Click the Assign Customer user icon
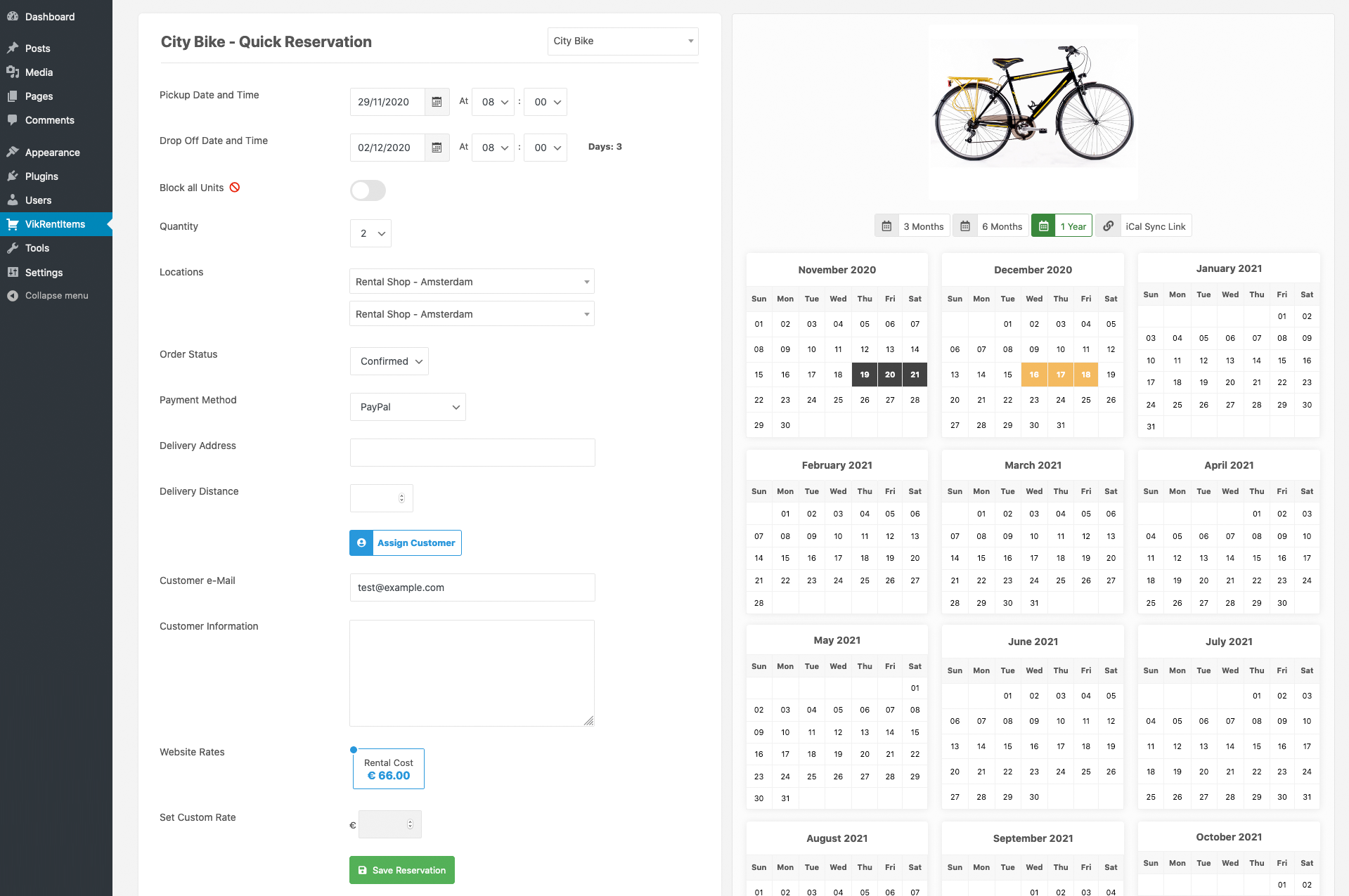Screen dimensions: 1349x896 (x=361, y=543)
